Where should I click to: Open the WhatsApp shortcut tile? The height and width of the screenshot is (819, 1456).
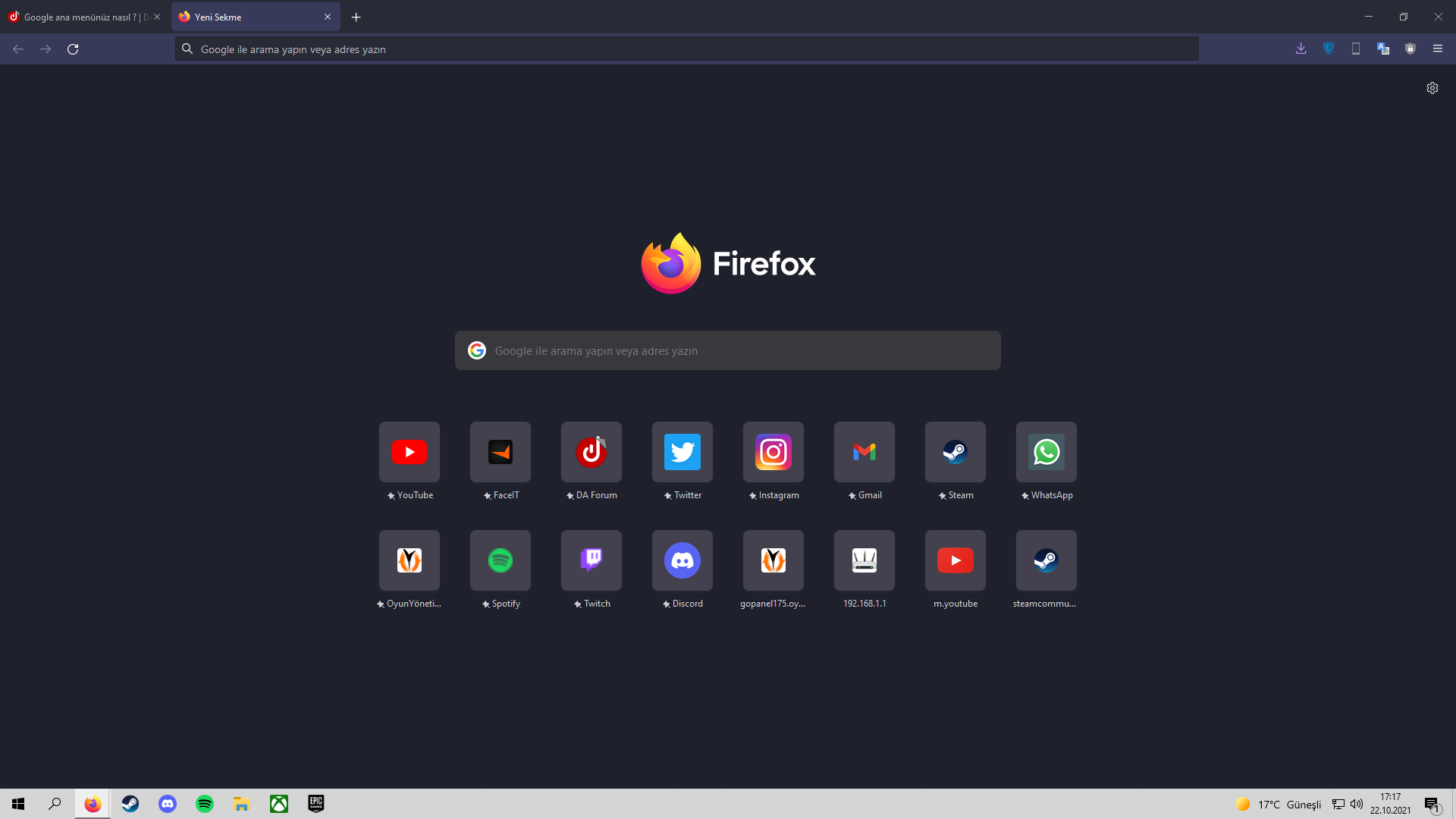1046,452
